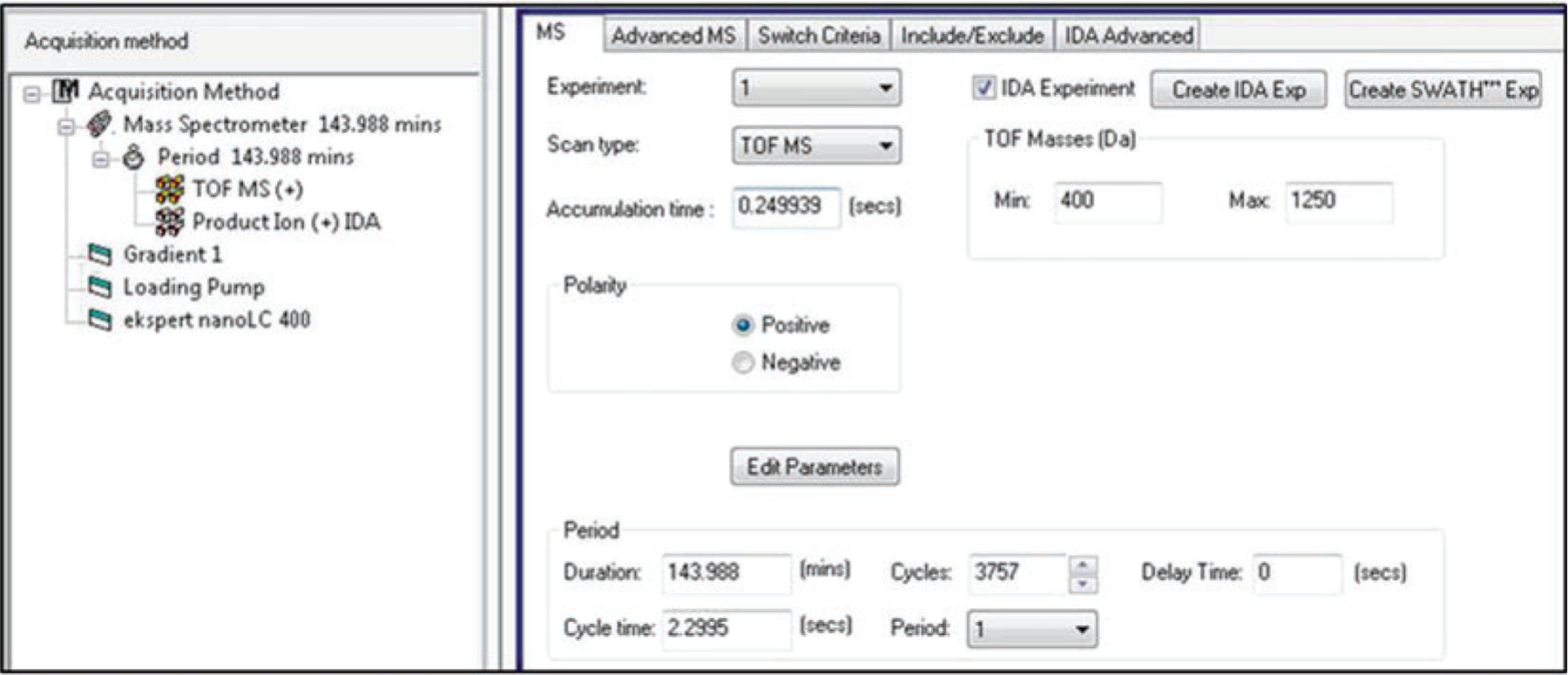Screen dimensions: 1568x675
Task: Select Product Ion (+) IDA tree row
Action: 287,222
